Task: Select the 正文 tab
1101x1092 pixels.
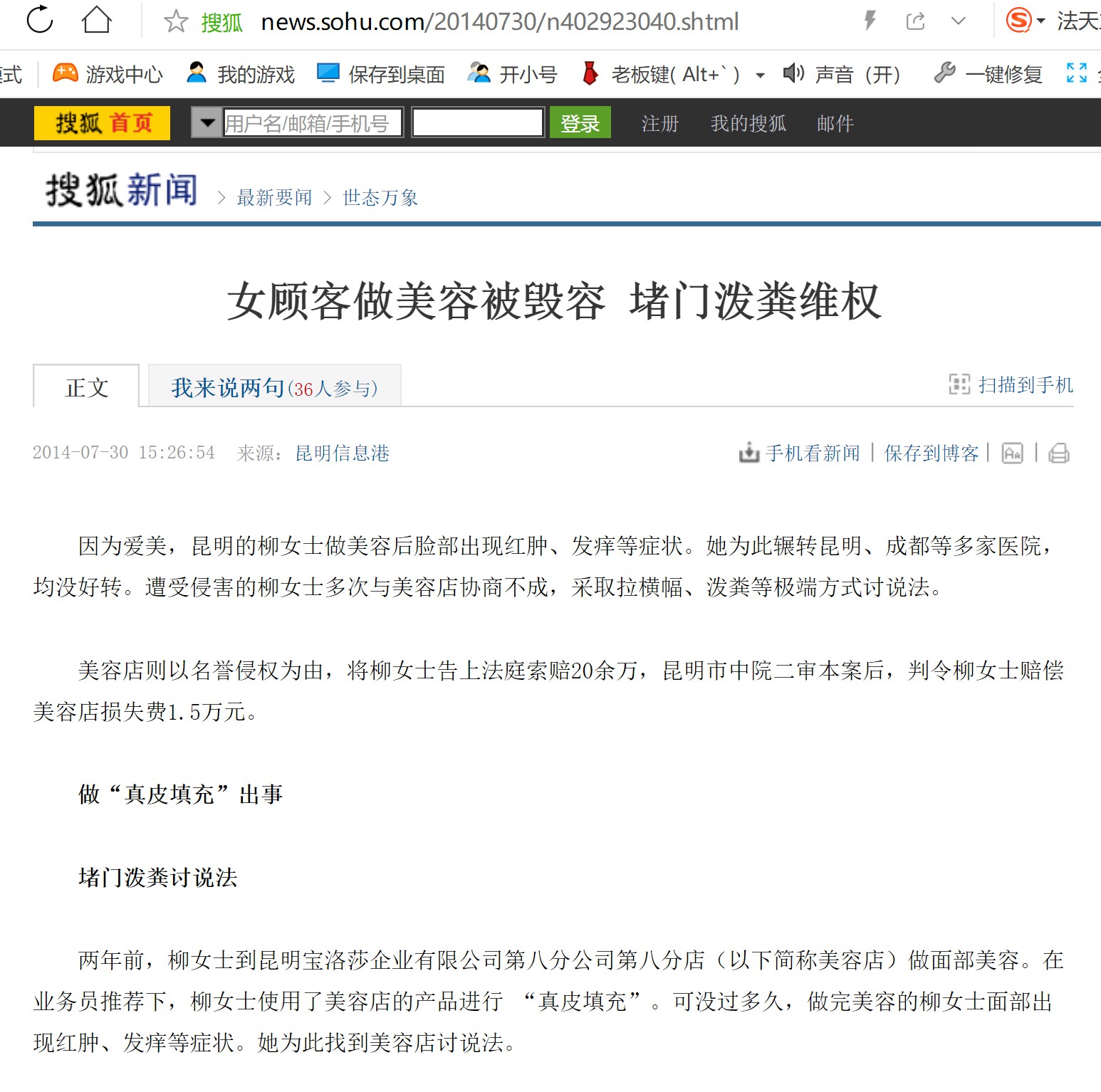Action: pyautogui.click(x=86, y=387)
